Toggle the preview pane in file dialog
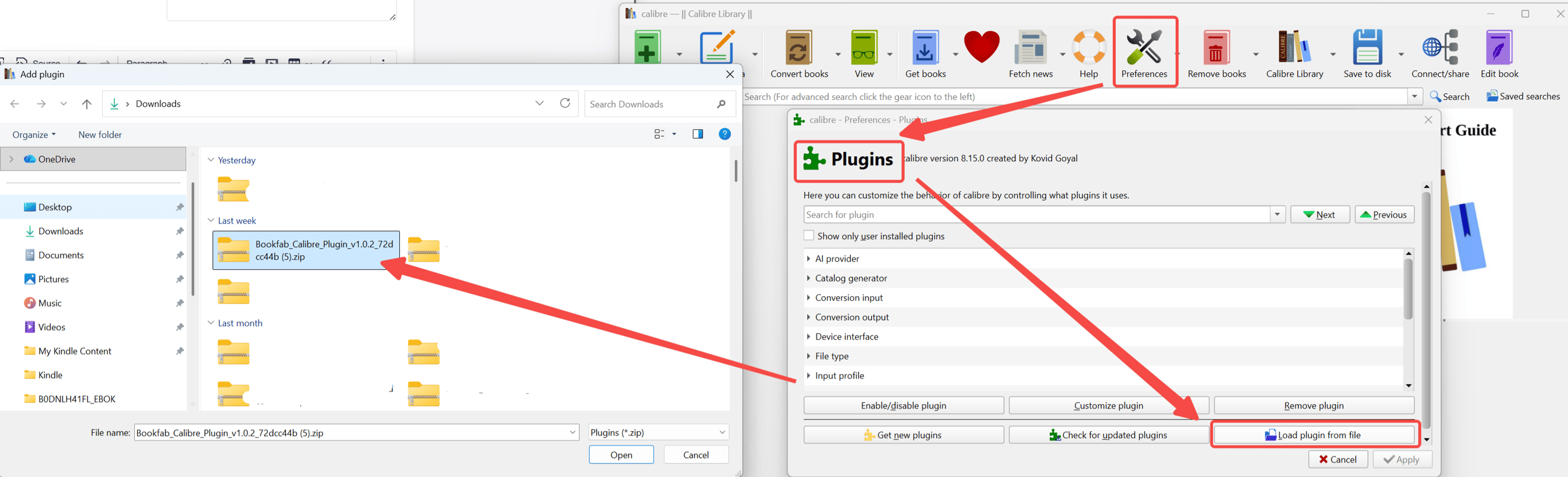Image resolution: width=1568 pixels, height=477 pixels. pos(698,134)
